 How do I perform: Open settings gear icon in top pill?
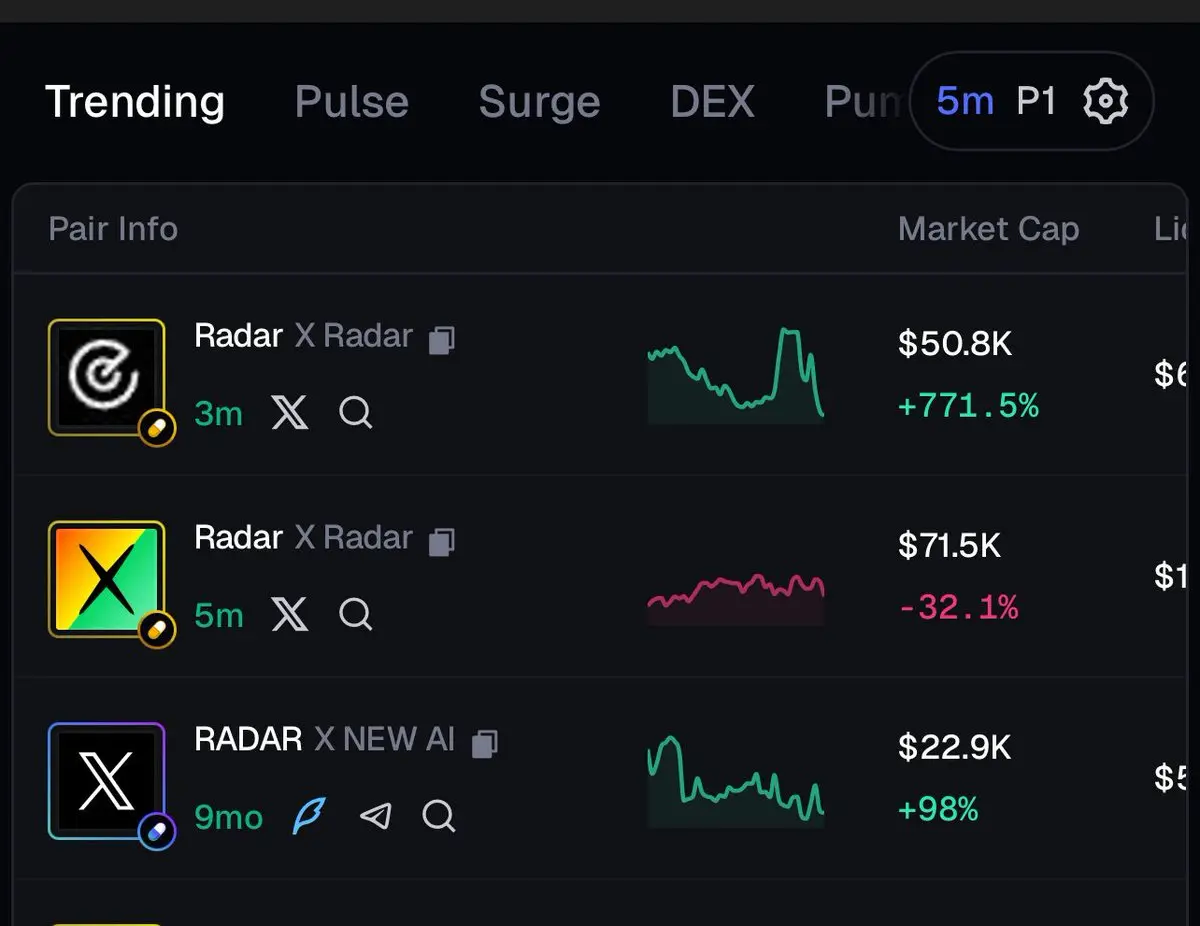coord(1105,101)
